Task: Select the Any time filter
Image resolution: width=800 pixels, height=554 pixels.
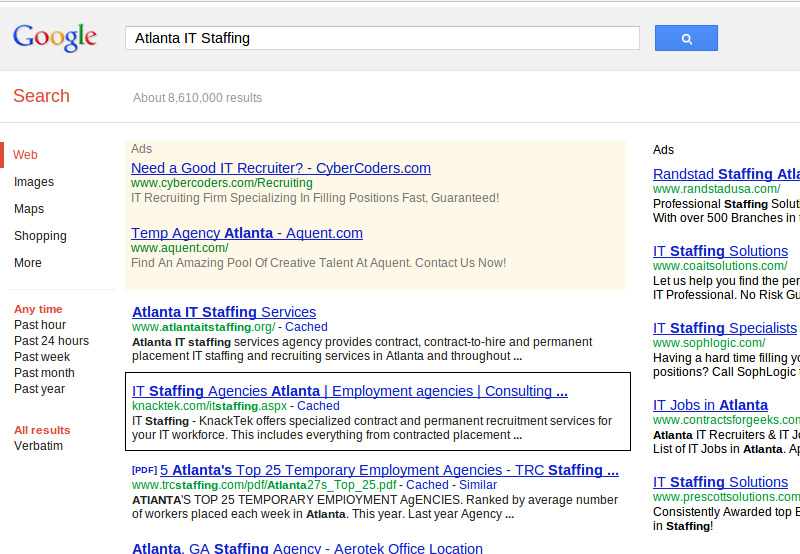Action: point(38,309)
